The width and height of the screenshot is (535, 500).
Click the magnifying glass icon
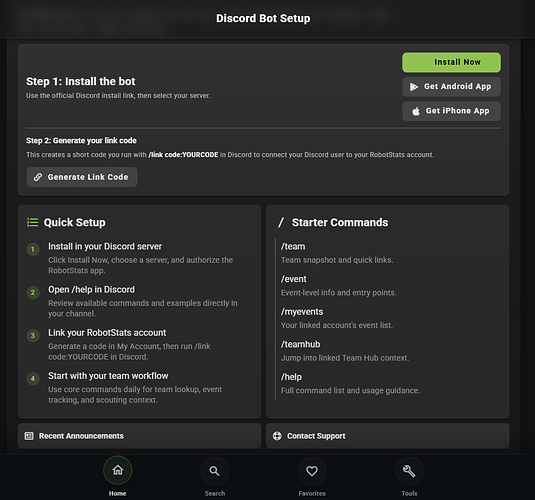[x=214, y=471]
